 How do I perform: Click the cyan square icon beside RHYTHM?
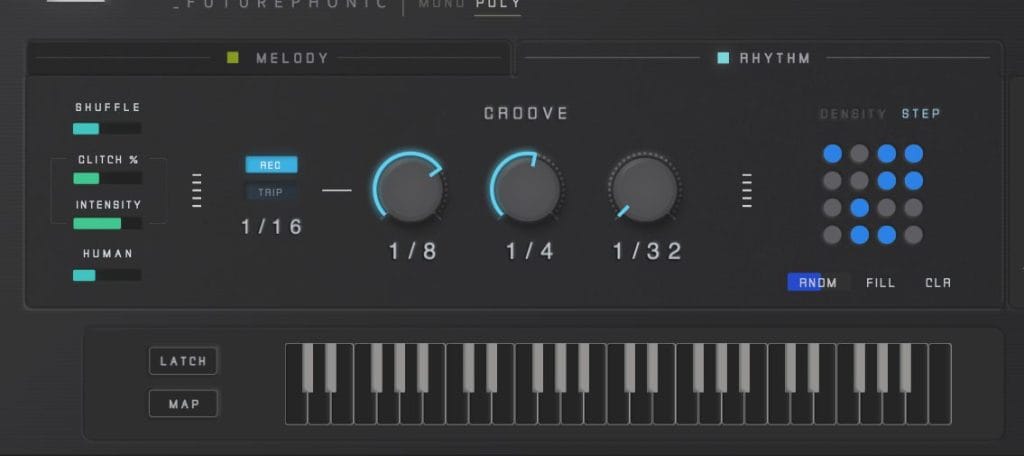click(x=723, y=58)
